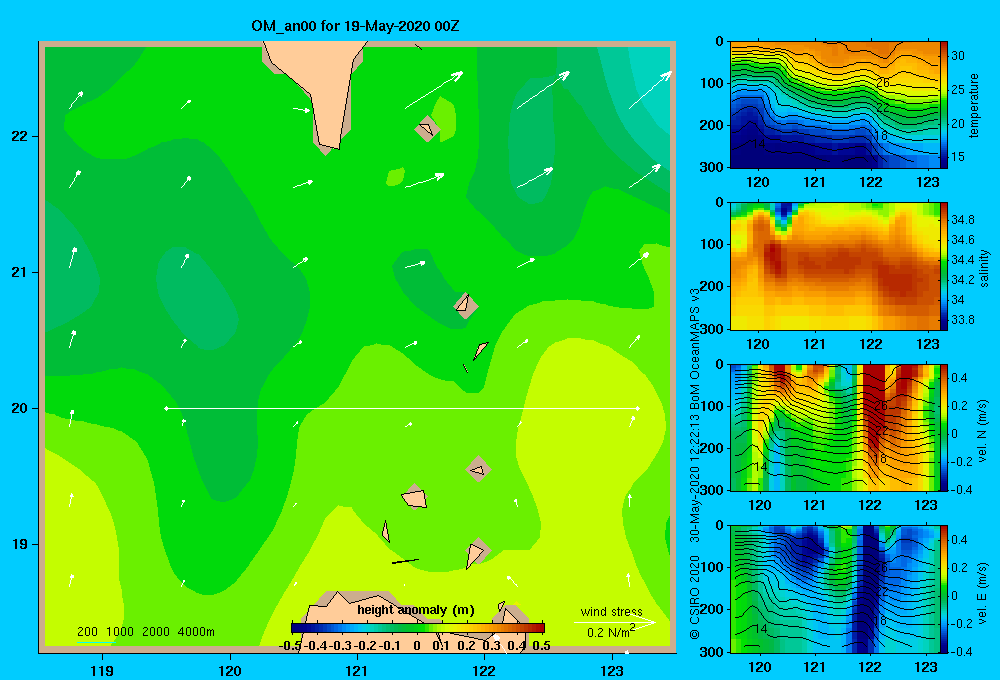Click the "wind stress" legend label
The image size is (1000, 680).
click(611, 611)
